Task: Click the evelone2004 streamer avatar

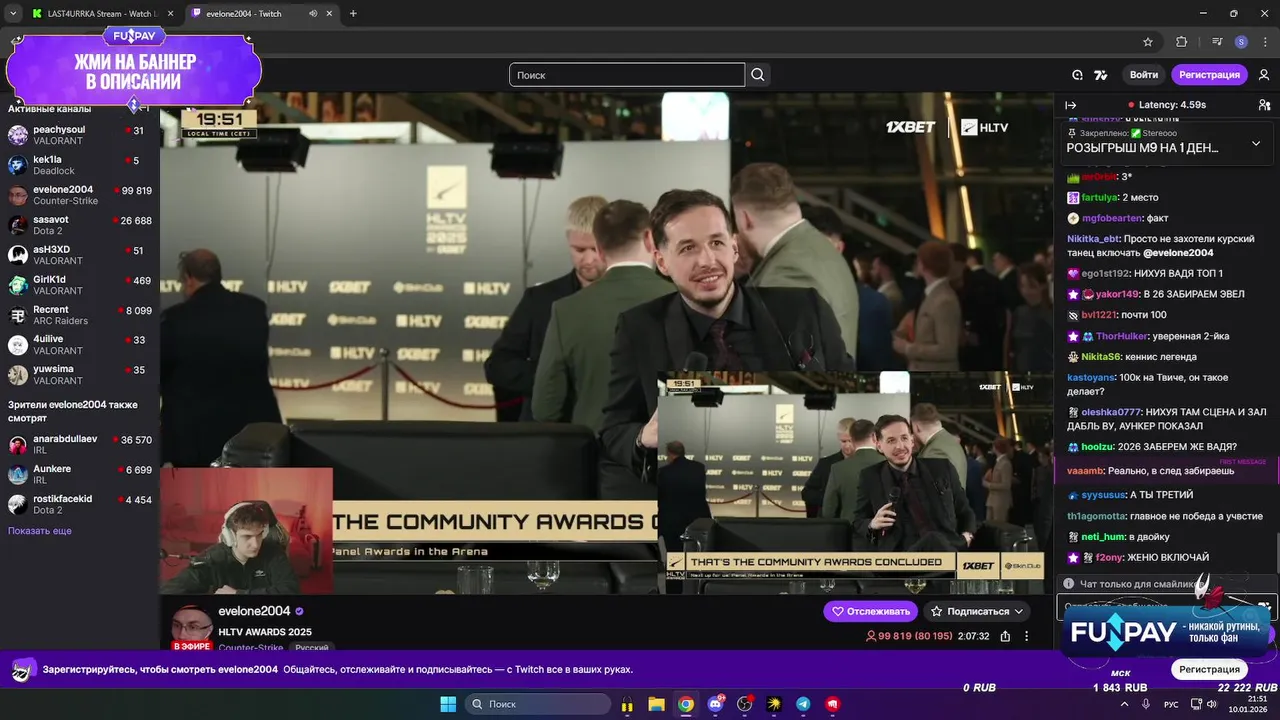Action: tap(190, 625)
